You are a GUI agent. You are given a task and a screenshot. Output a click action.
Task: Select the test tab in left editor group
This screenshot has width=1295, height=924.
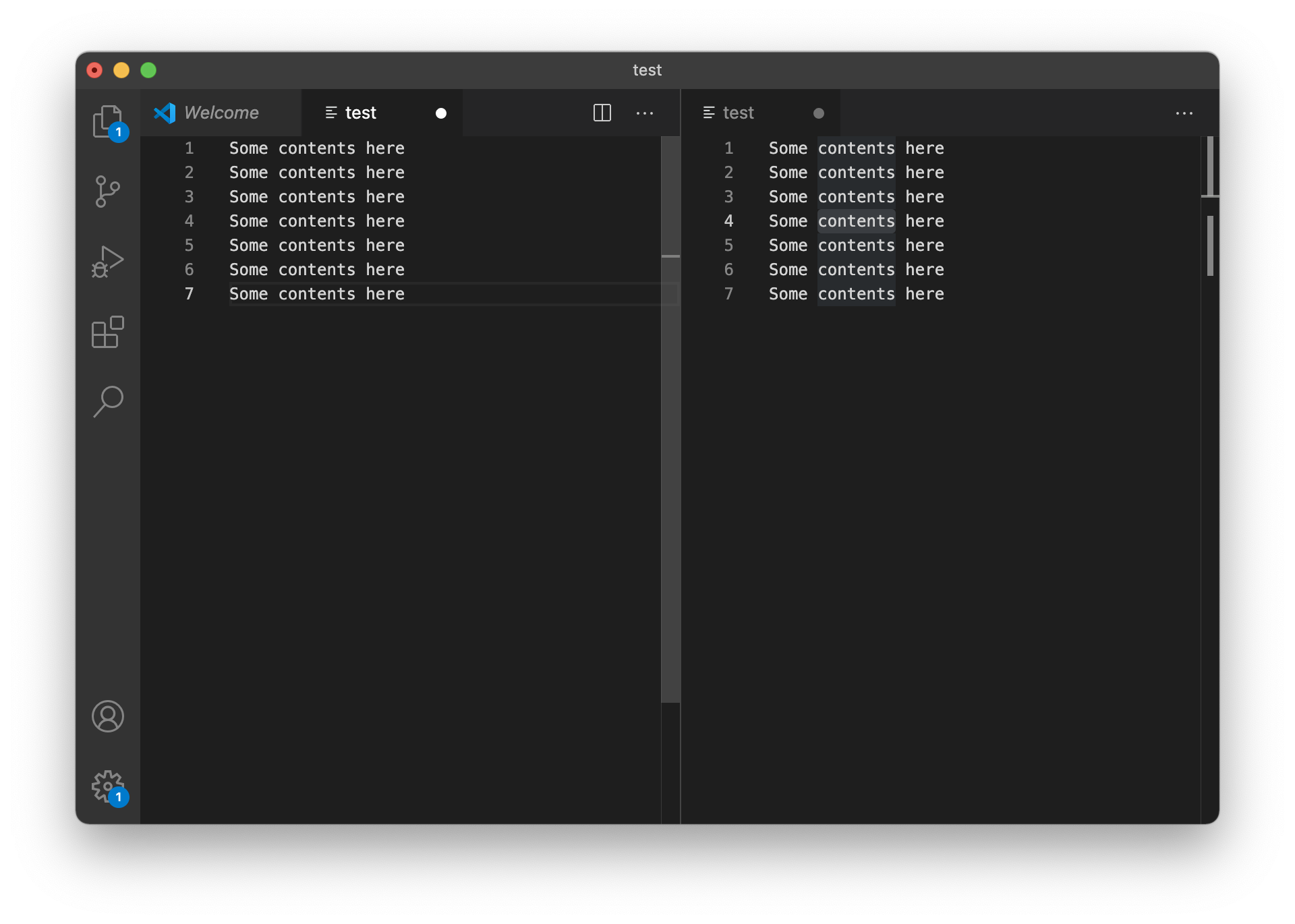point(382,113)
